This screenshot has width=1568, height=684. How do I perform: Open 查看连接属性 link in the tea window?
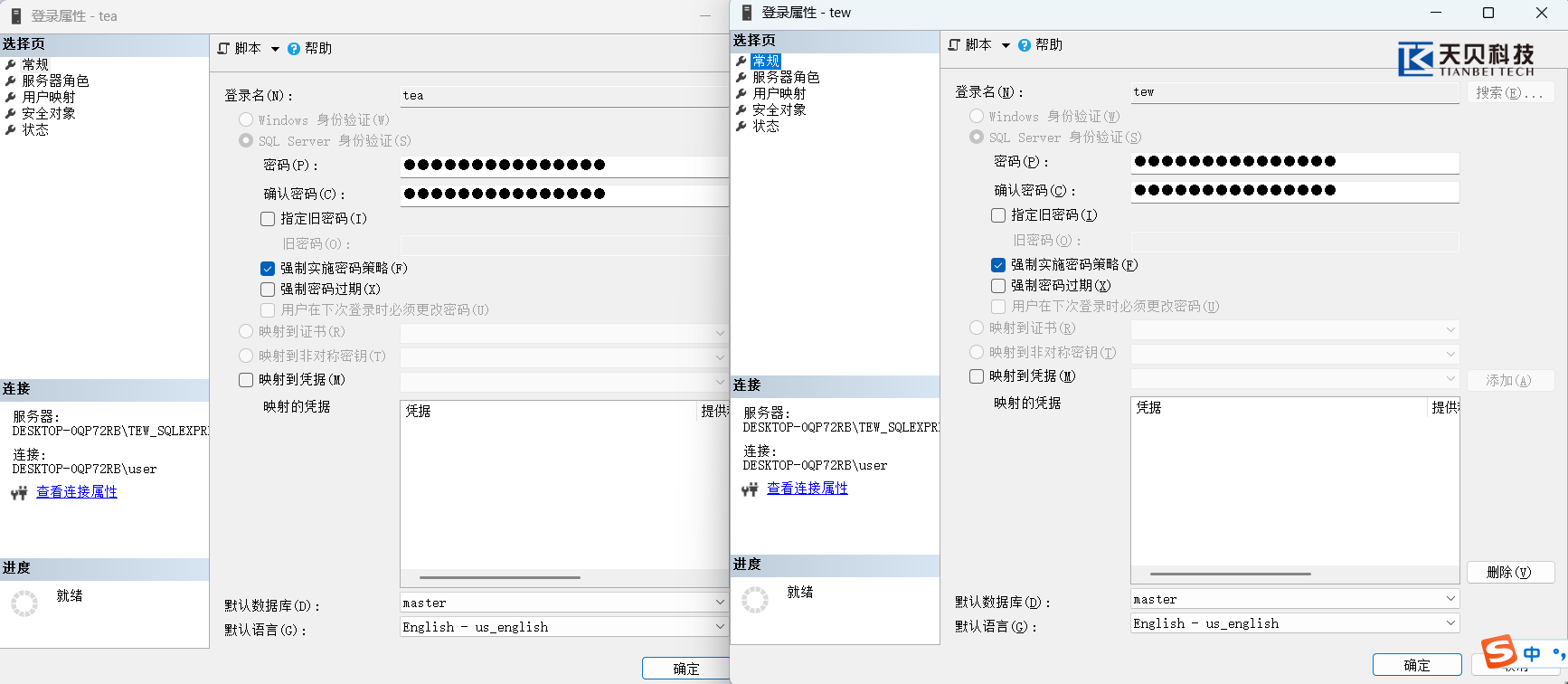pyautogui.click(x=77, y=492)
